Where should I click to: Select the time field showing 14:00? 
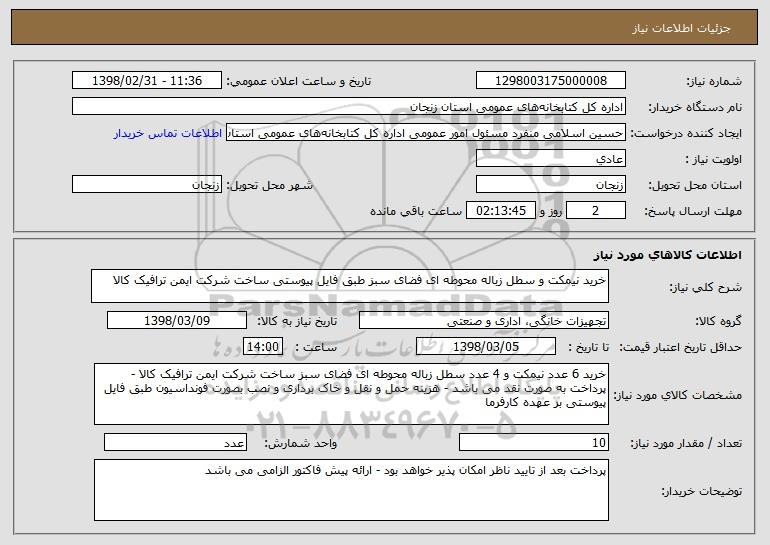click(264, 347)
